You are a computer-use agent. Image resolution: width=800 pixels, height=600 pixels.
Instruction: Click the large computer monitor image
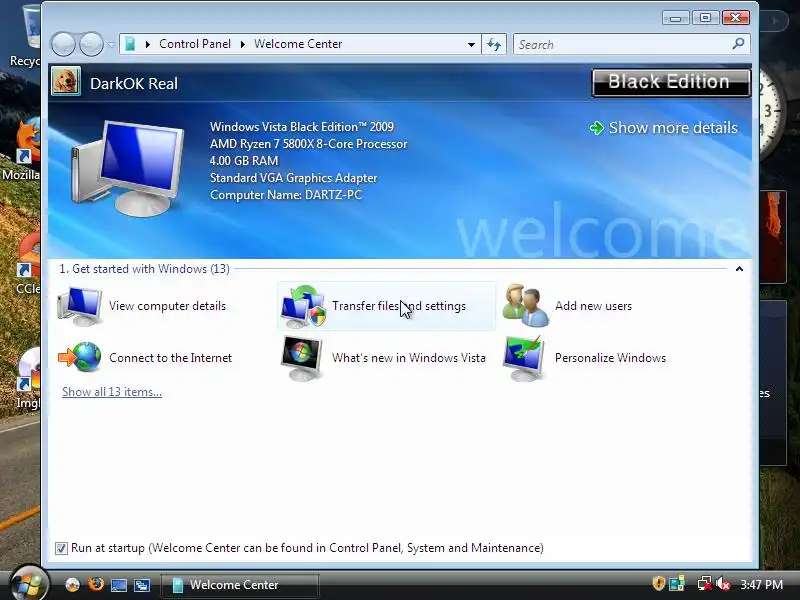click(x=128, y=168)
